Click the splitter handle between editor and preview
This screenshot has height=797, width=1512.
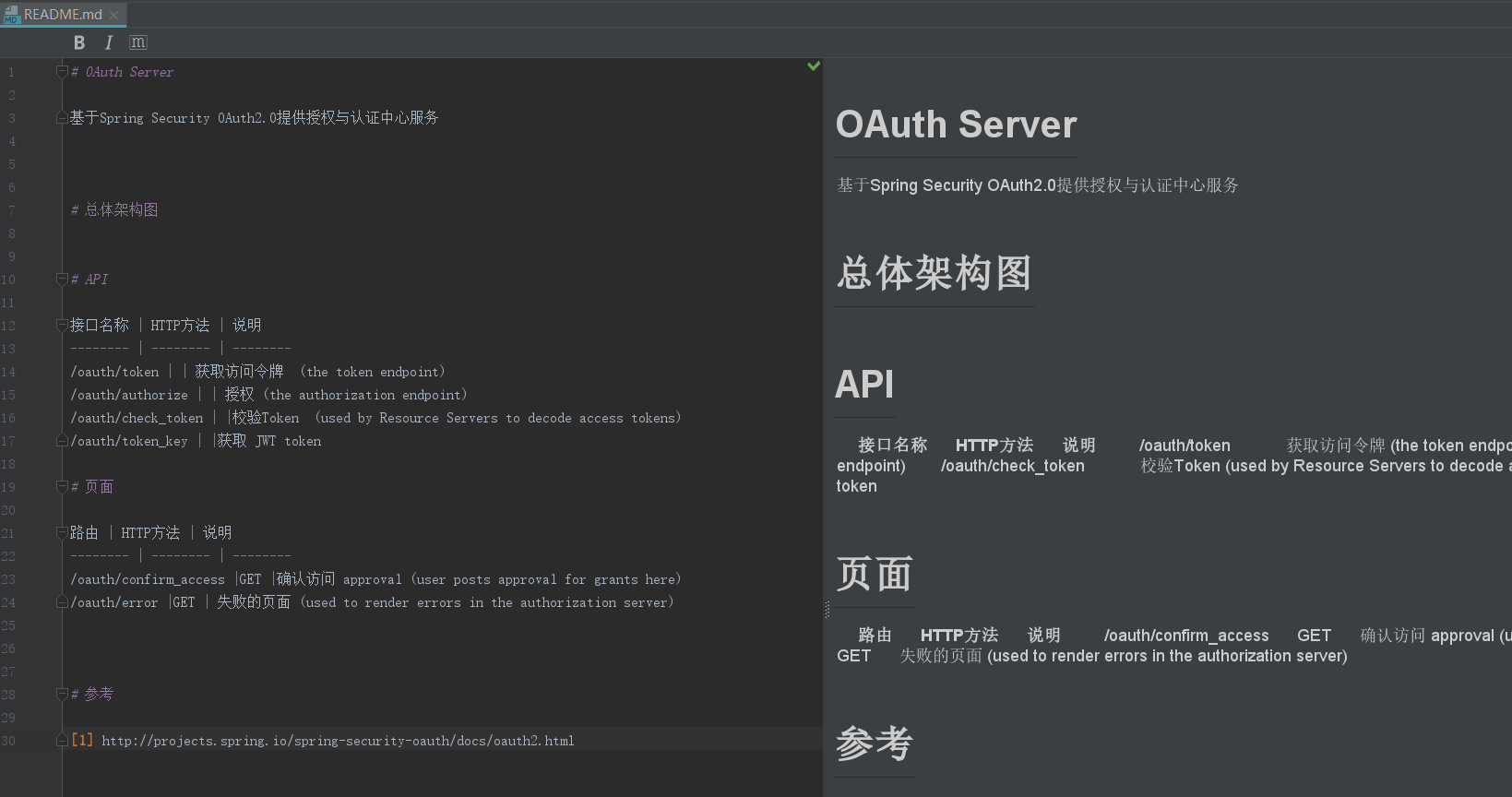point(827,609)
